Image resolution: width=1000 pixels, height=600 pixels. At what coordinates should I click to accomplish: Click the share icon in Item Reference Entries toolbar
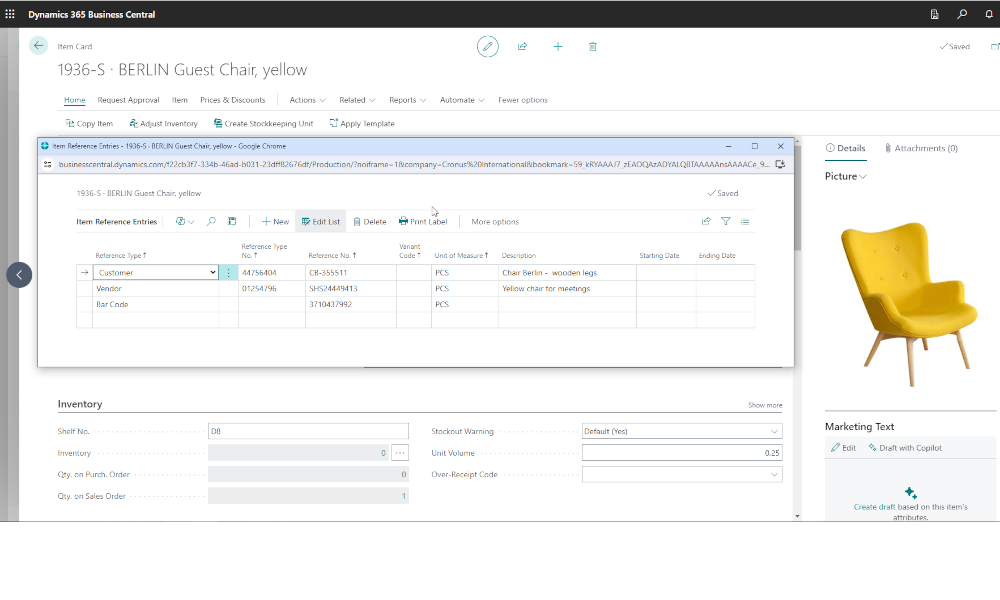[706, 221]
